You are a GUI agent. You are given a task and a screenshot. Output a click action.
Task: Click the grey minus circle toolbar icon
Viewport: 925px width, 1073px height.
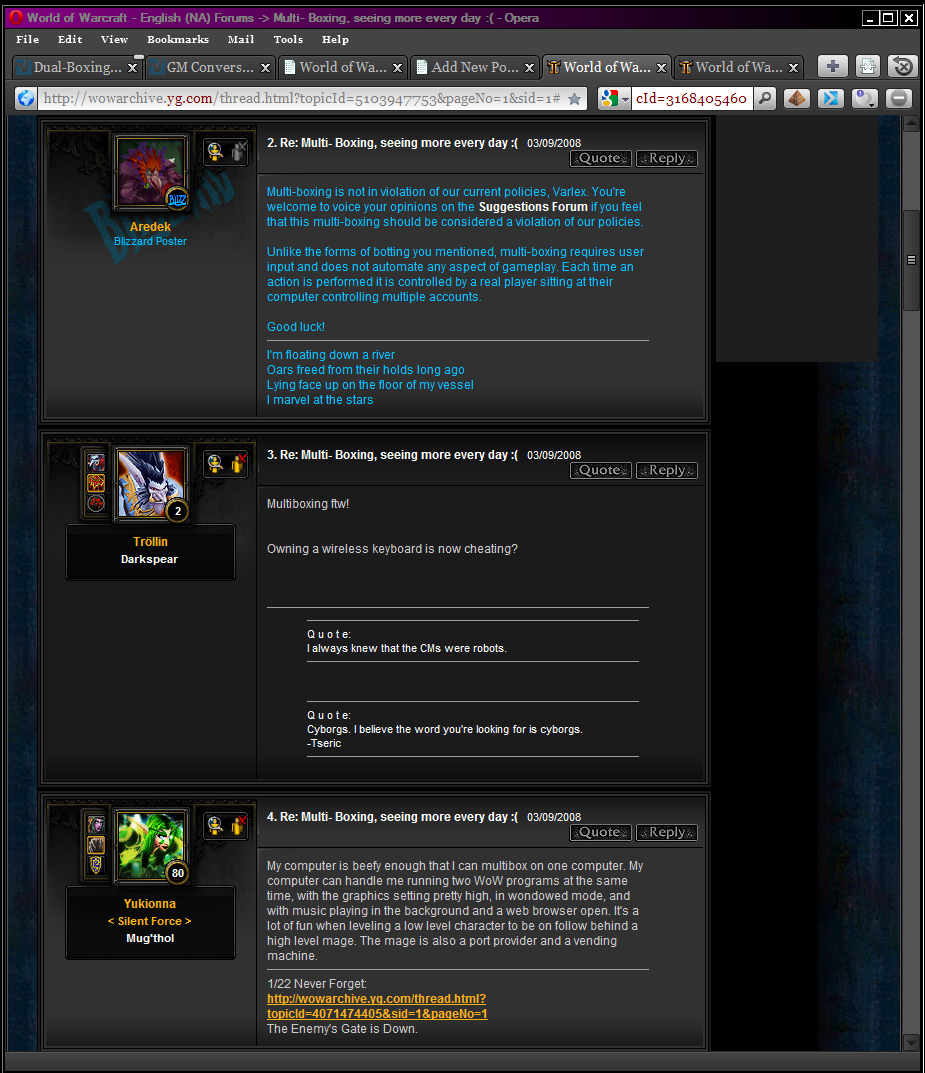point(899,99)
